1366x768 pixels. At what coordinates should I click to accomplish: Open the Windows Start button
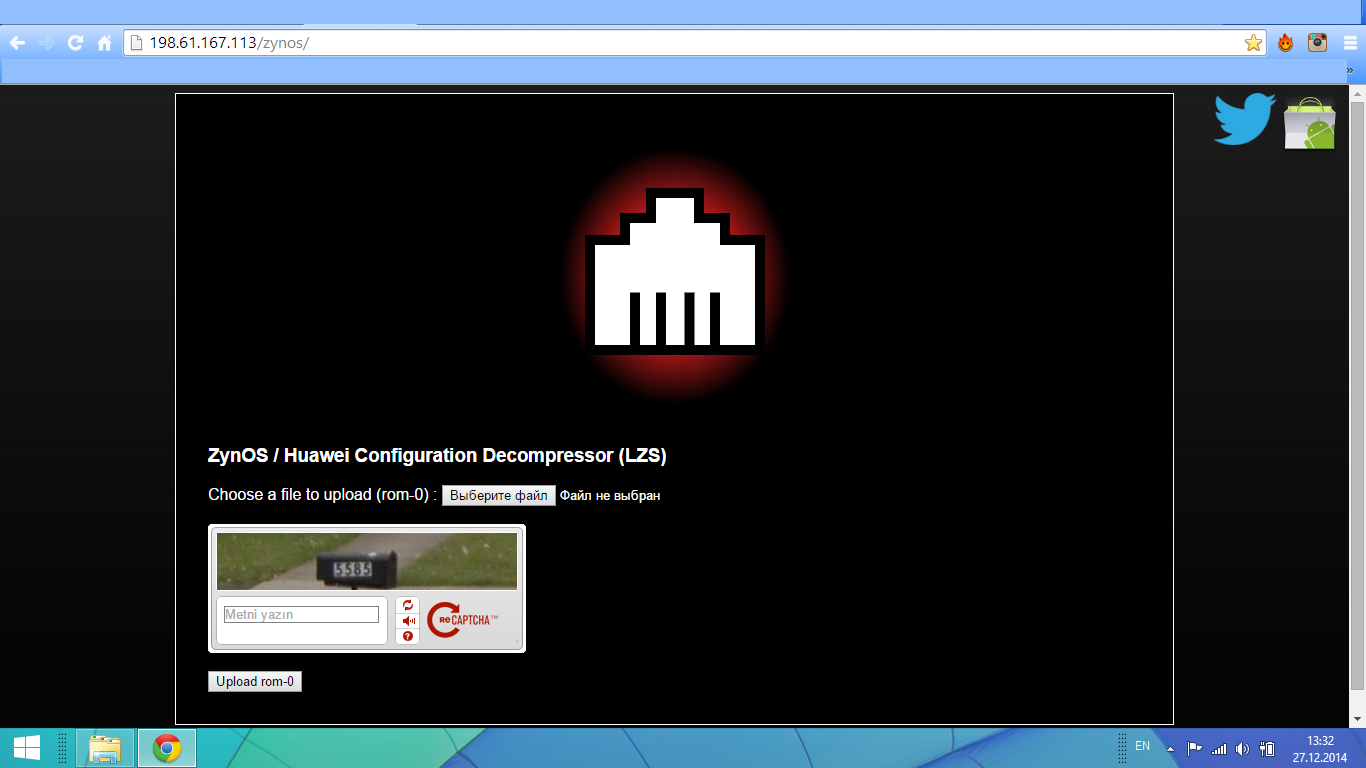pos(27,748)
